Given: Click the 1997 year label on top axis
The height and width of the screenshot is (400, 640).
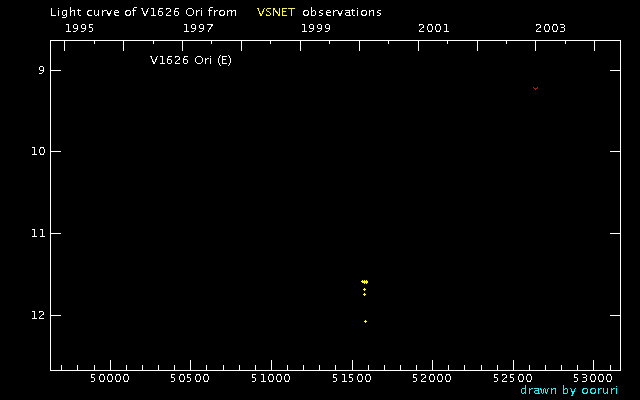Looking at the screenshot, I should click(198, 28).
